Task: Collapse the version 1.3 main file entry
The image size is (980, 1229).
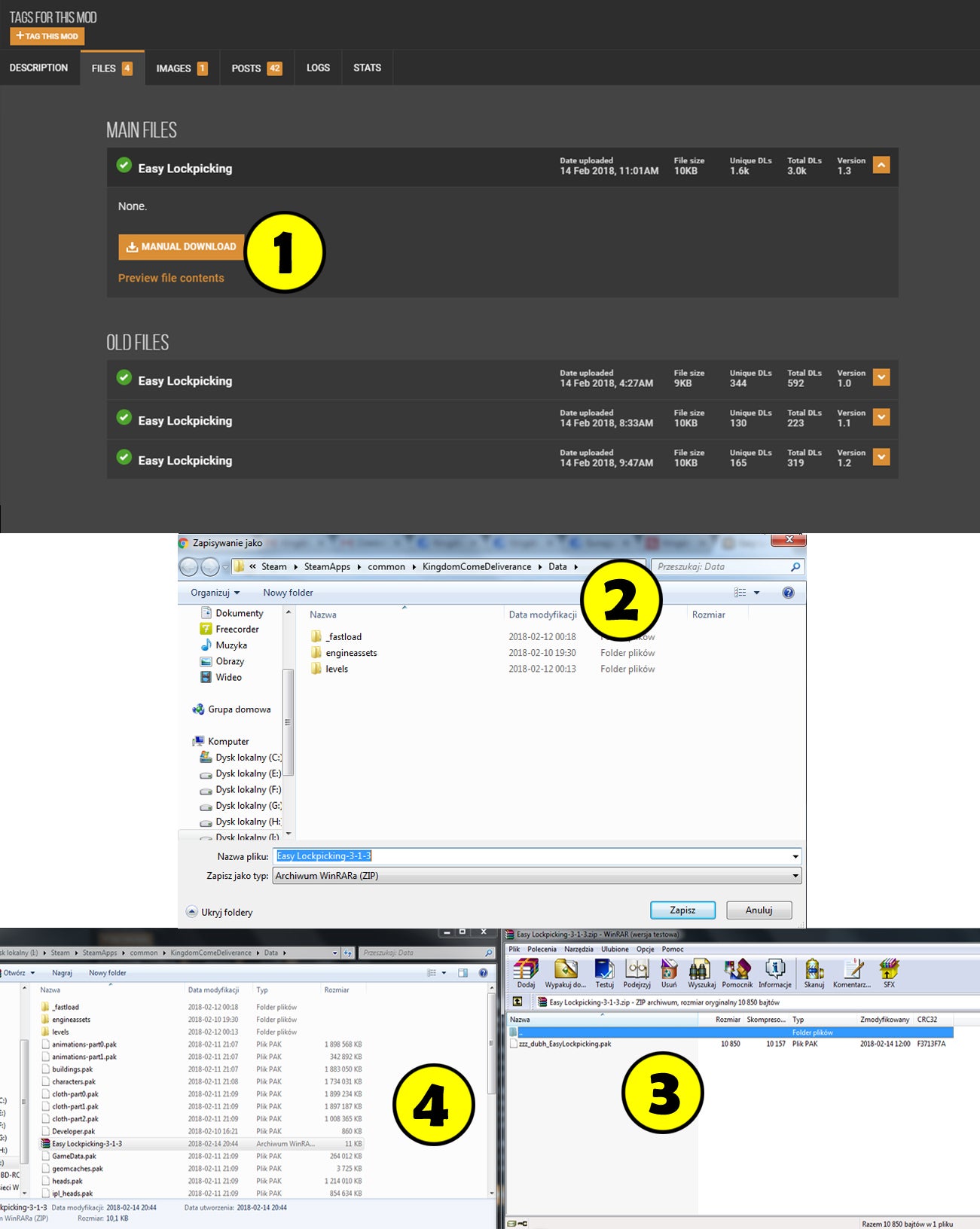Action: [x=881, y=165]
